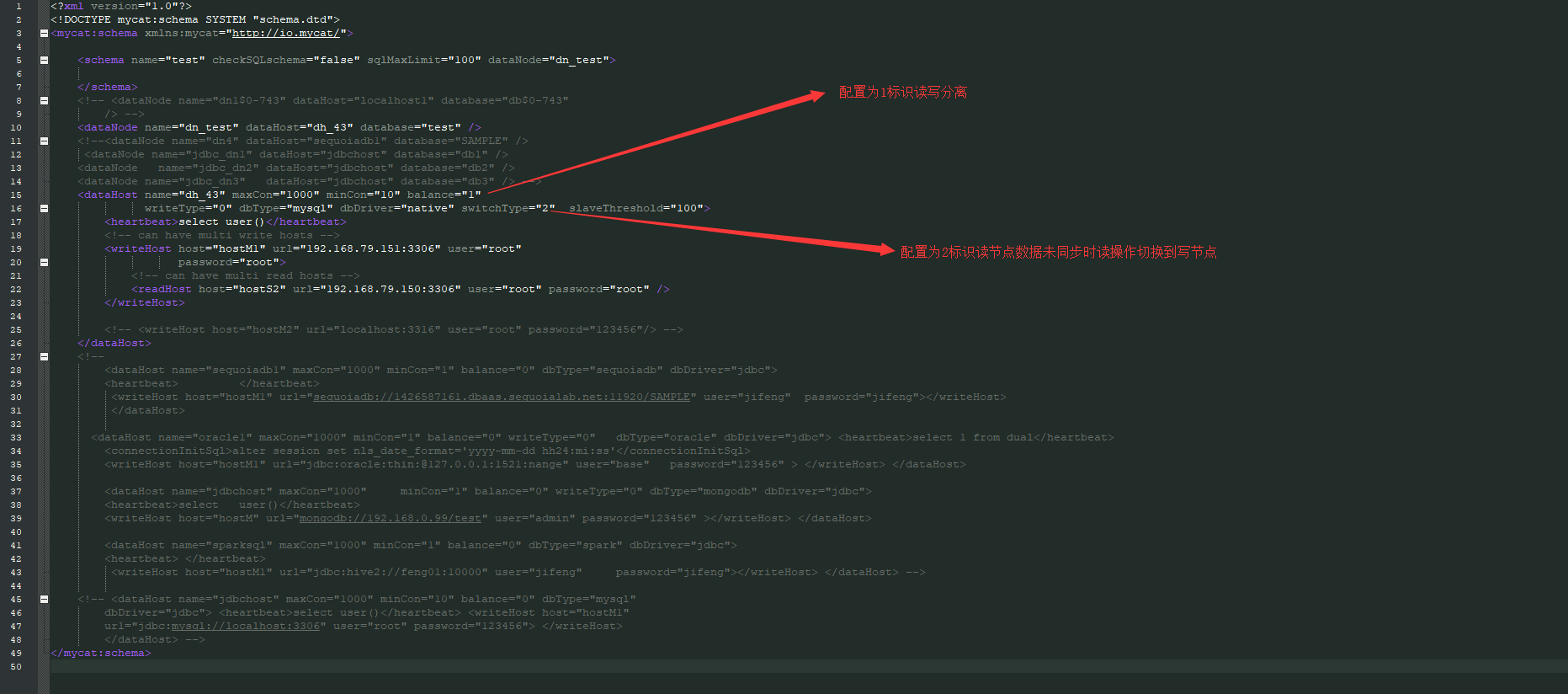Click the xml version declaration on line 1
The height and width of the screenshot is (694, 1568).
121,7
